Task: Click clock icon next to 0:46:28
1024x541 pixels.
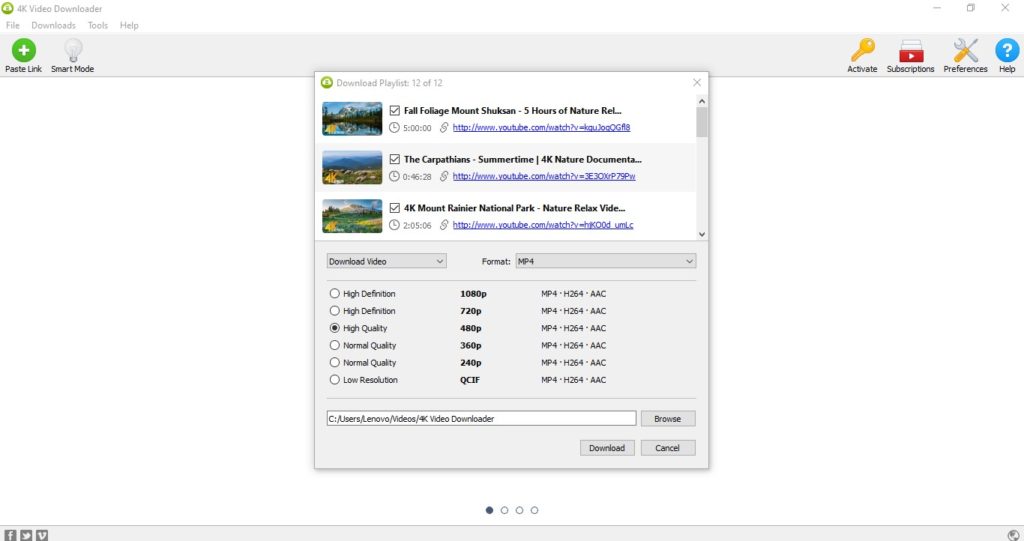Action: pyautogui.click(x=394, y=176)
